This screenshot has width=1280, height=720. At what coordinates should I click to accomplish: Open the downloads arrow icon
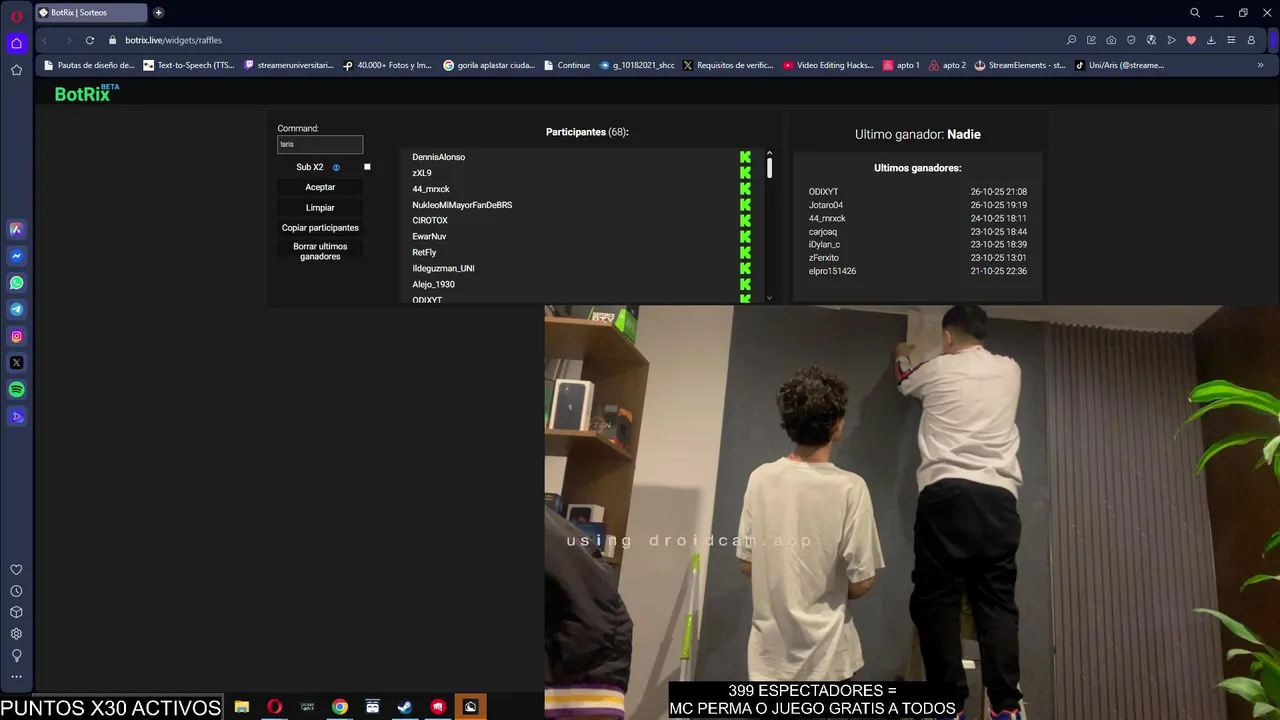pos(1211,40)
